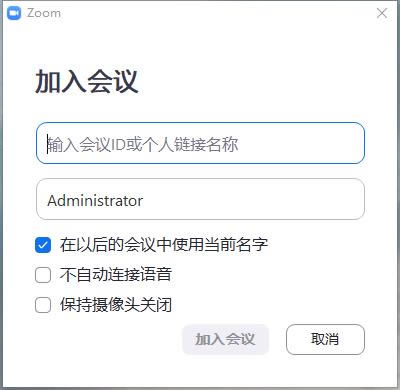Image resolution: width=400 pixels, height=390 pixels.
Task: Click the Zoom camera logo icon
Action: click(x=14, y=13)
